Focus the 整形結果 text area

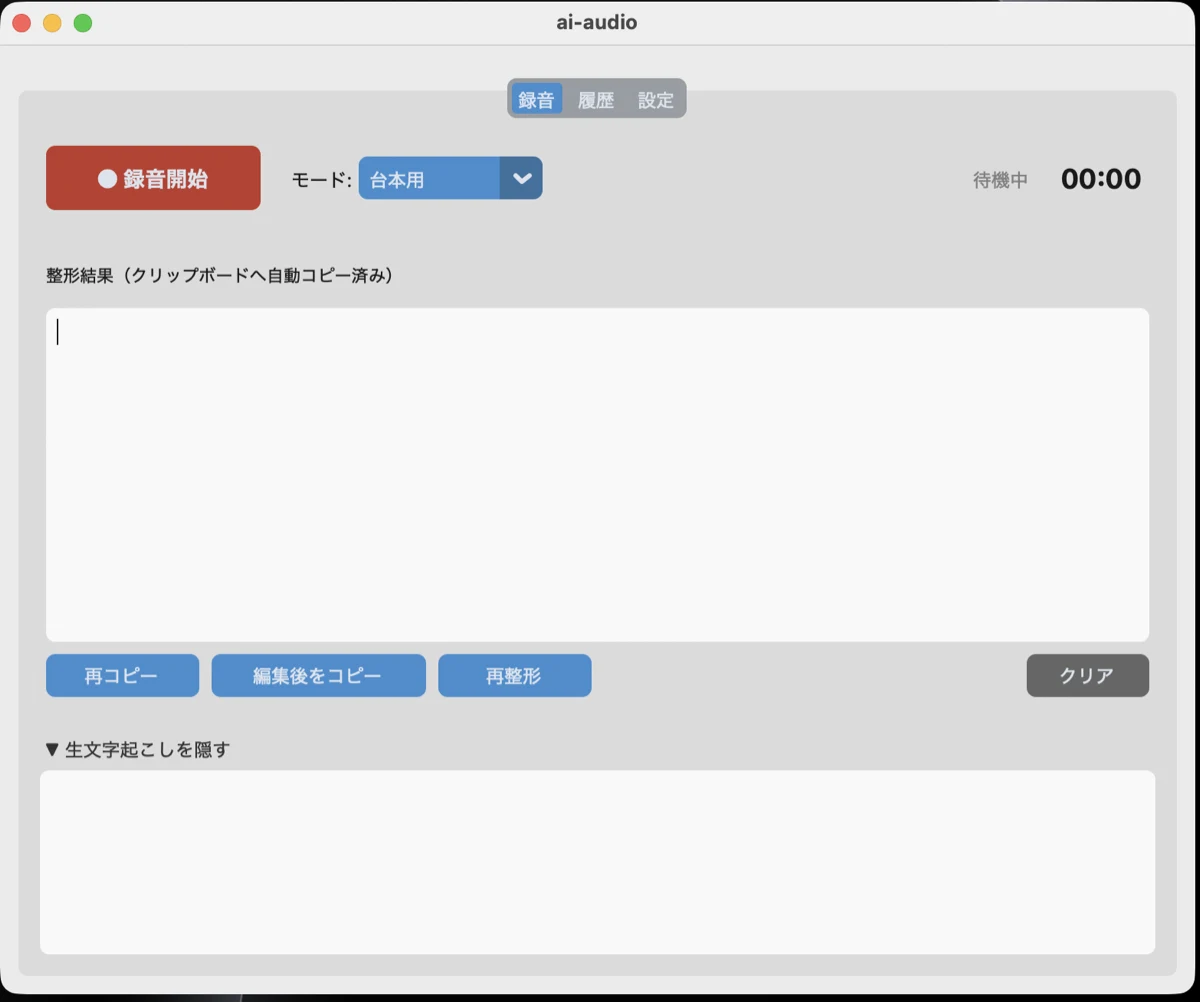597,475
